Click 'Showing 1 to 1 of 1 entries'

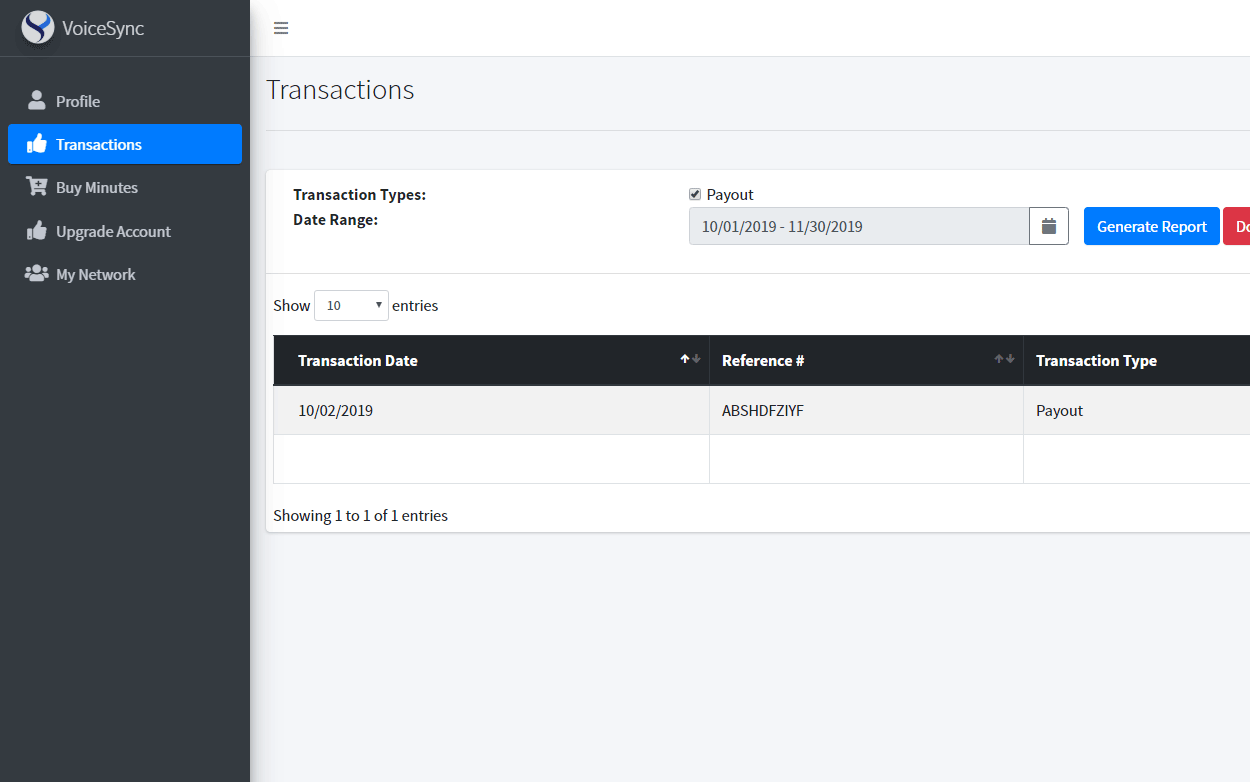point(360,515)
